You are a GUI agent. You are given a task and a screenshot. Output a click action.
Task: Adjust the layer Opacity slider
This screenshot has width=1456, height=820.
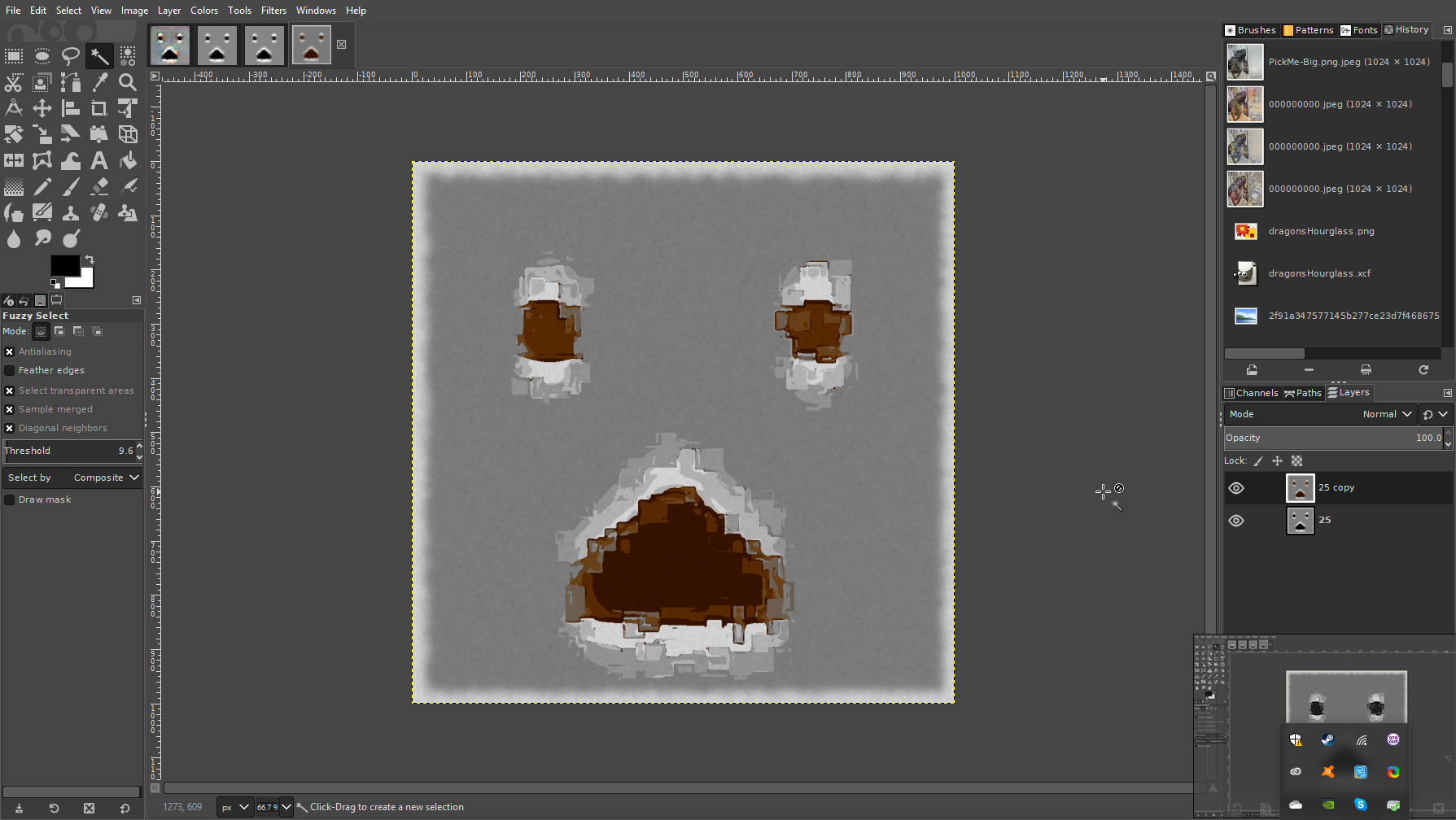pos(1333,438)
